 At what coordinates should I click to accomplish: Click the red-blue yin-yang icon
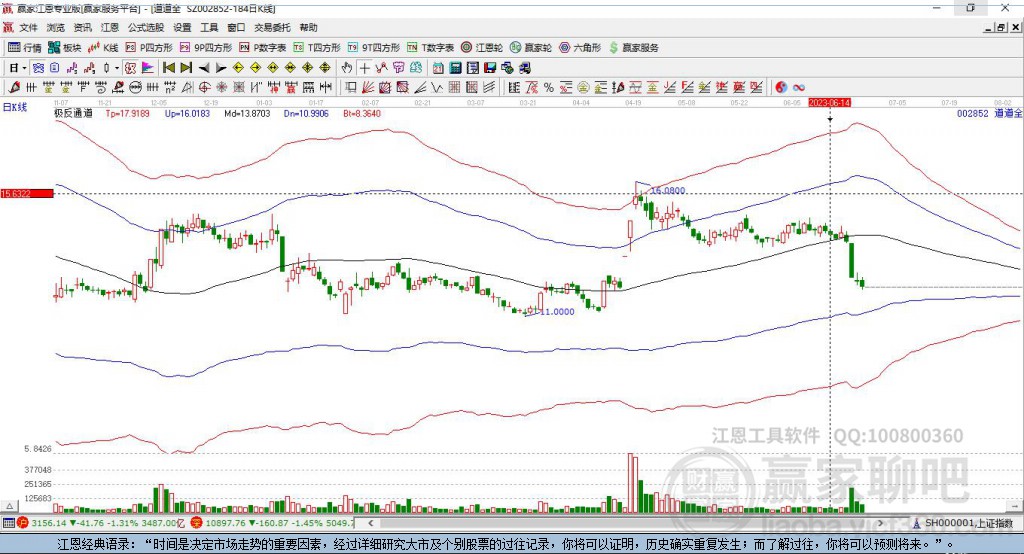point(781,87)
